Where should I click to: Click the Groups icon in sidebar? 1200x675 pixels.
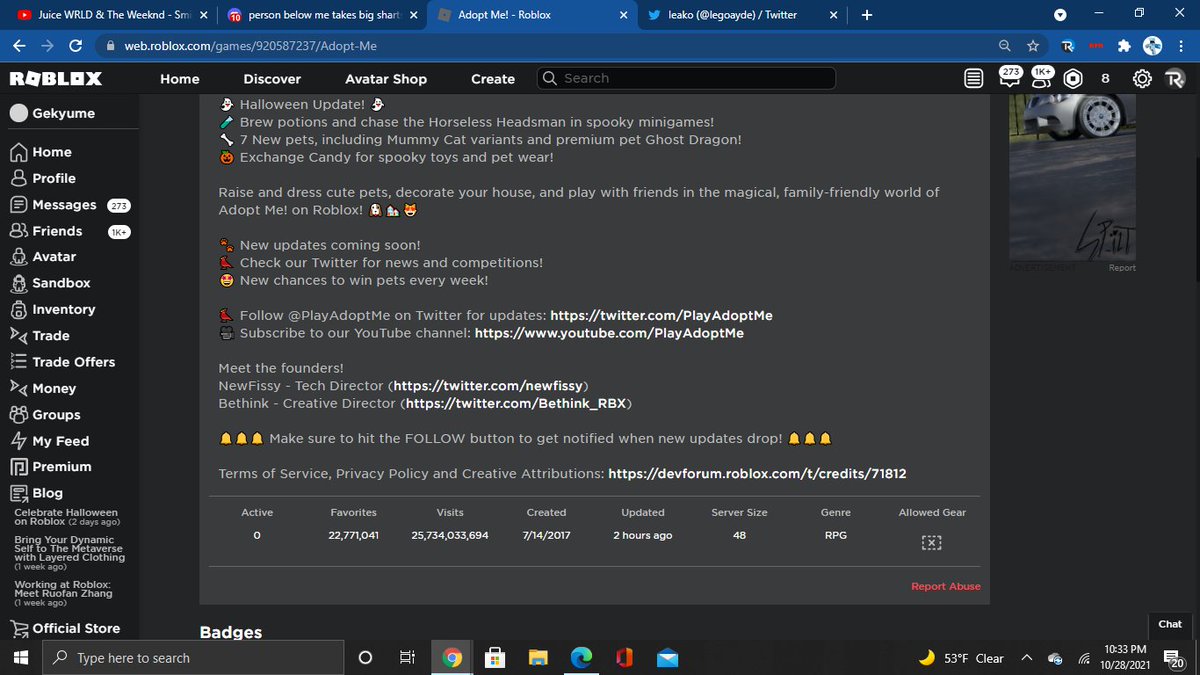[18, 414]
